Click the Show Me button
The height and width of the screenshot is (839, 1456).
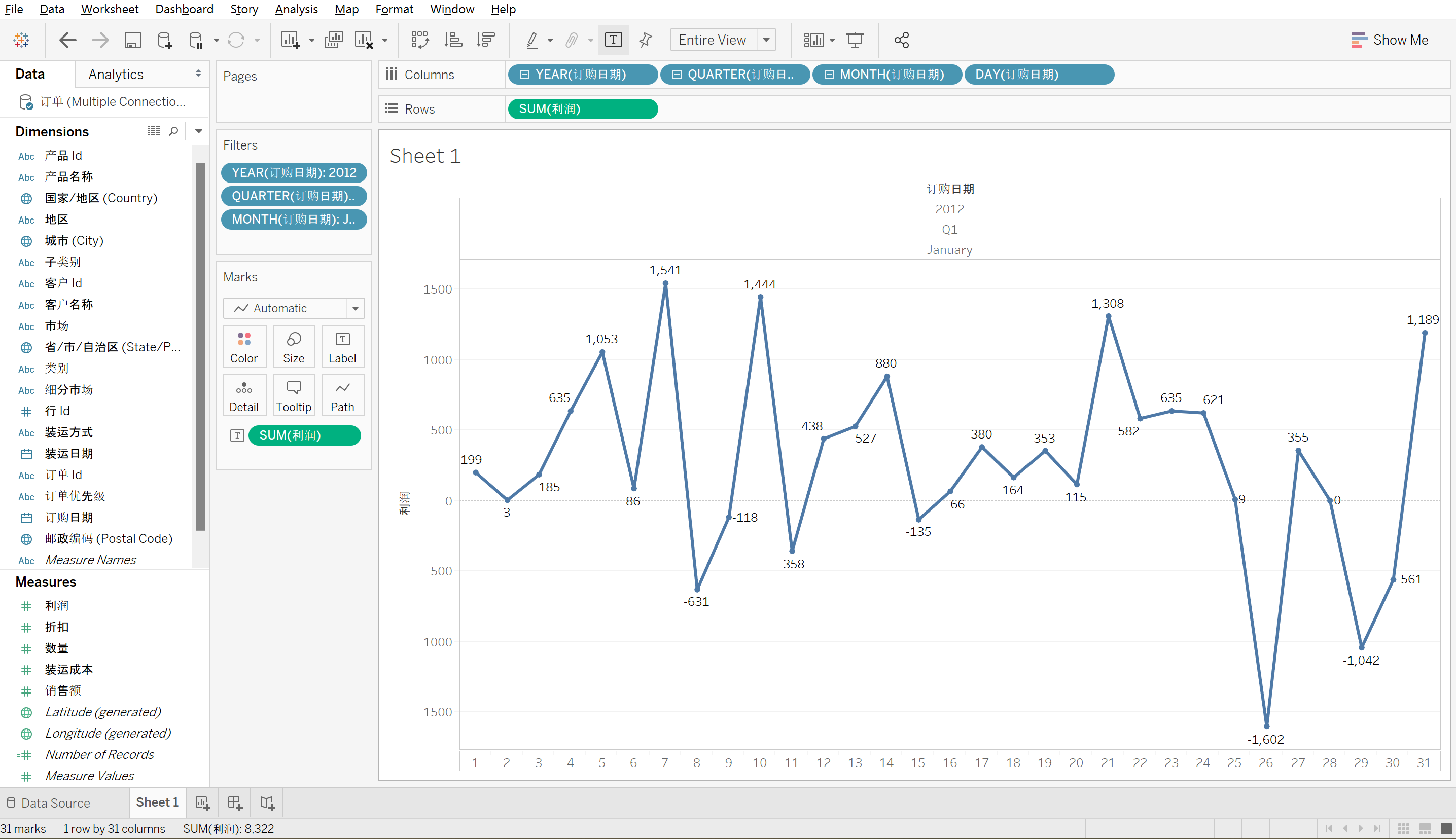click(1389, 40)
